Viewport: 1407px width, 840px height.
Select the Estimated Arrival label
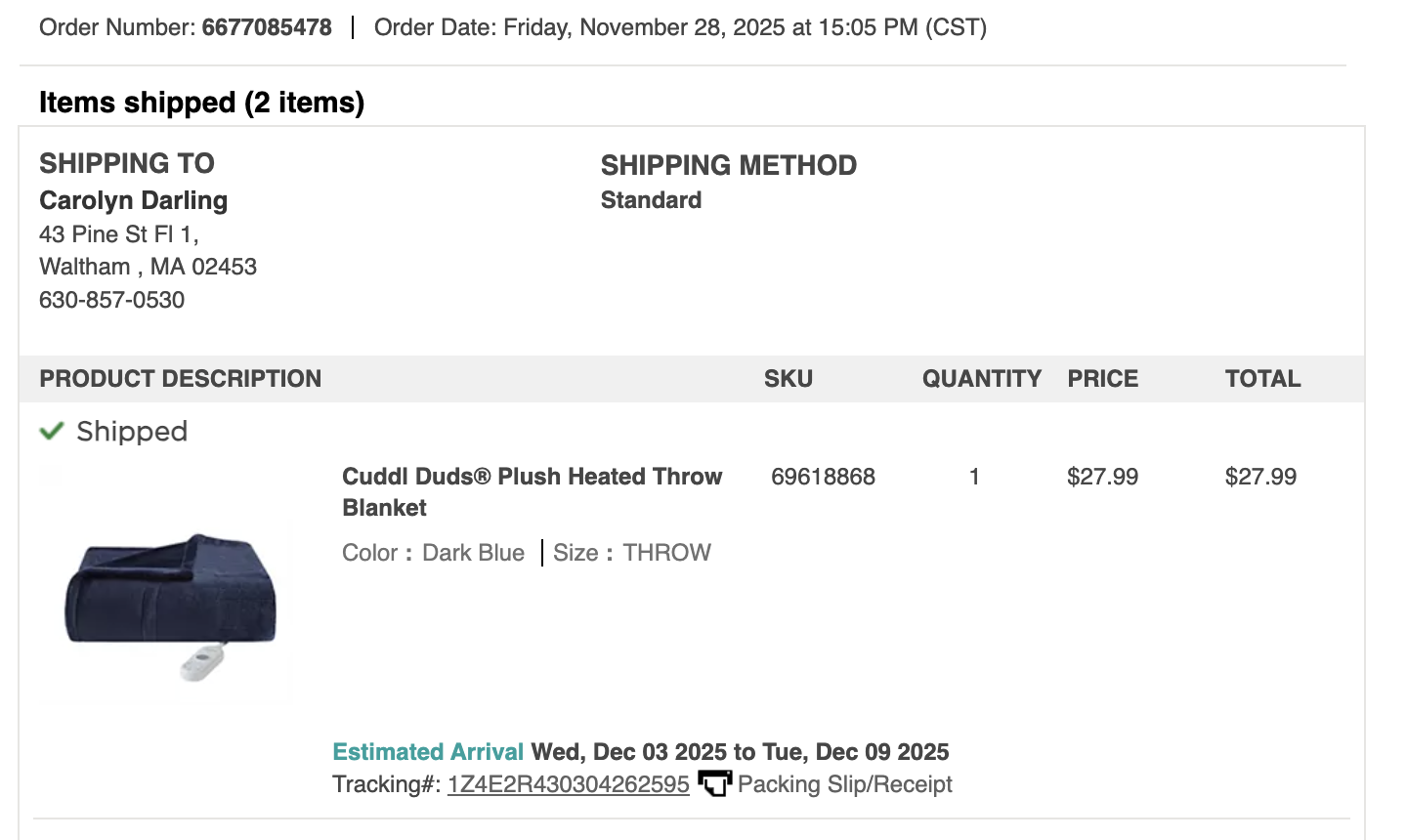[x=428, y=752]
